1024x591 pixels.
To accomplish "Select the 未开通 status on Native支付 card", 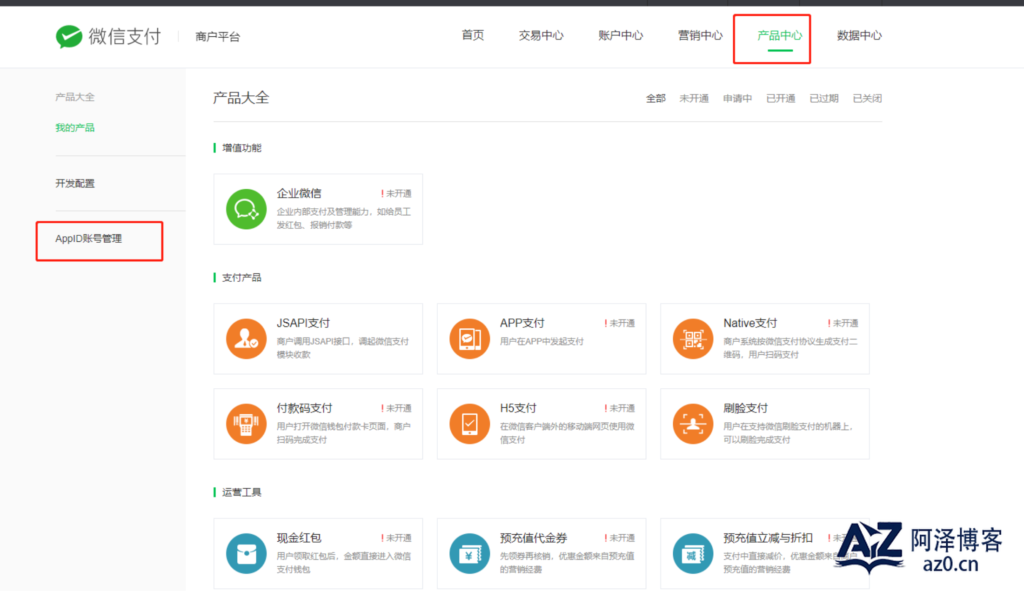I will [x=843, y=323].
